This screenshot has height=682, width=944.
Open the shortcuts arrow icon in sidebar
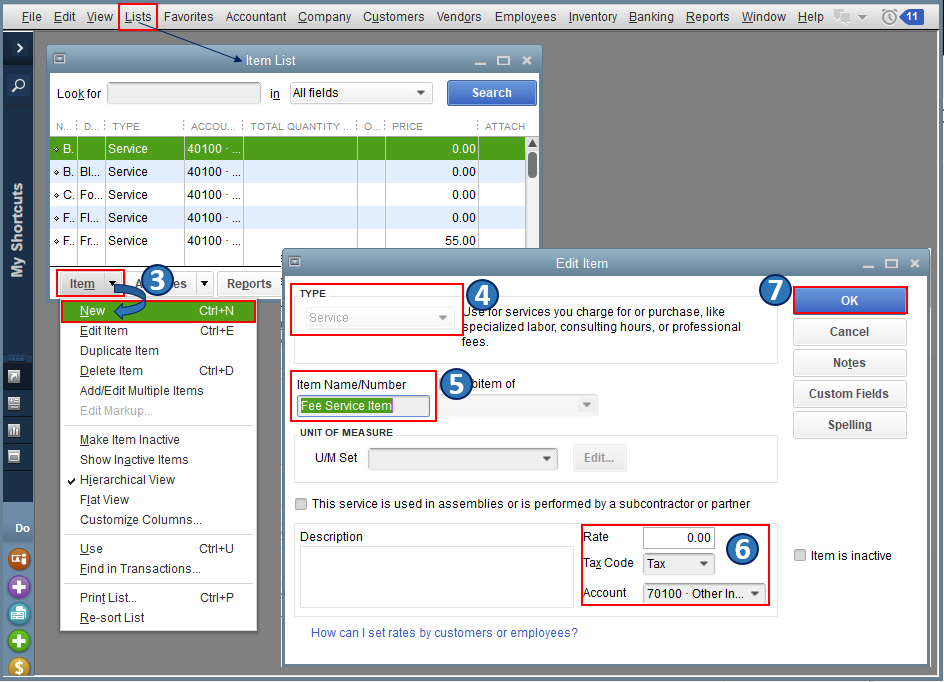pos(14,377)
